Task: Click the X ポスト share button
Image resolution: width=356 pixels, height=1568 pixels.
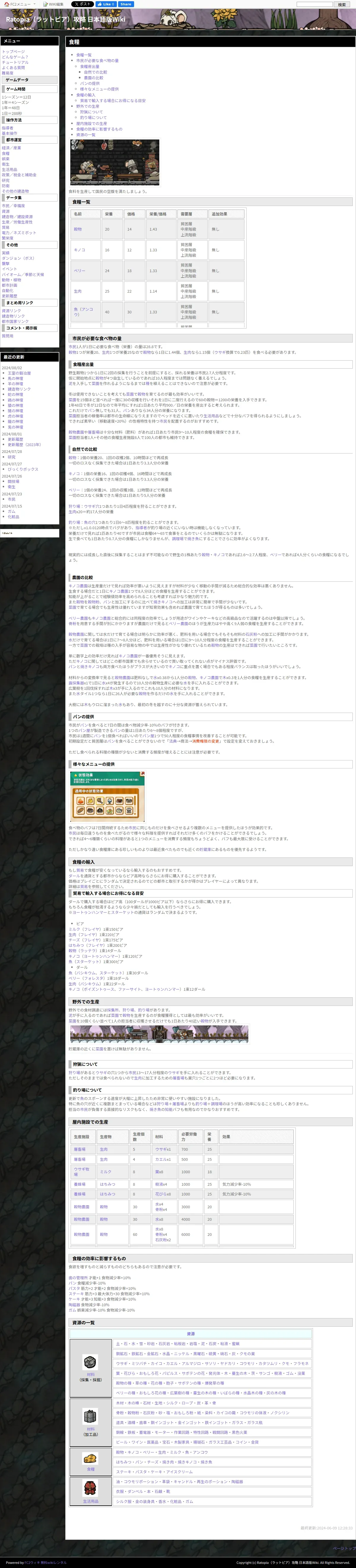Action: 83,4
